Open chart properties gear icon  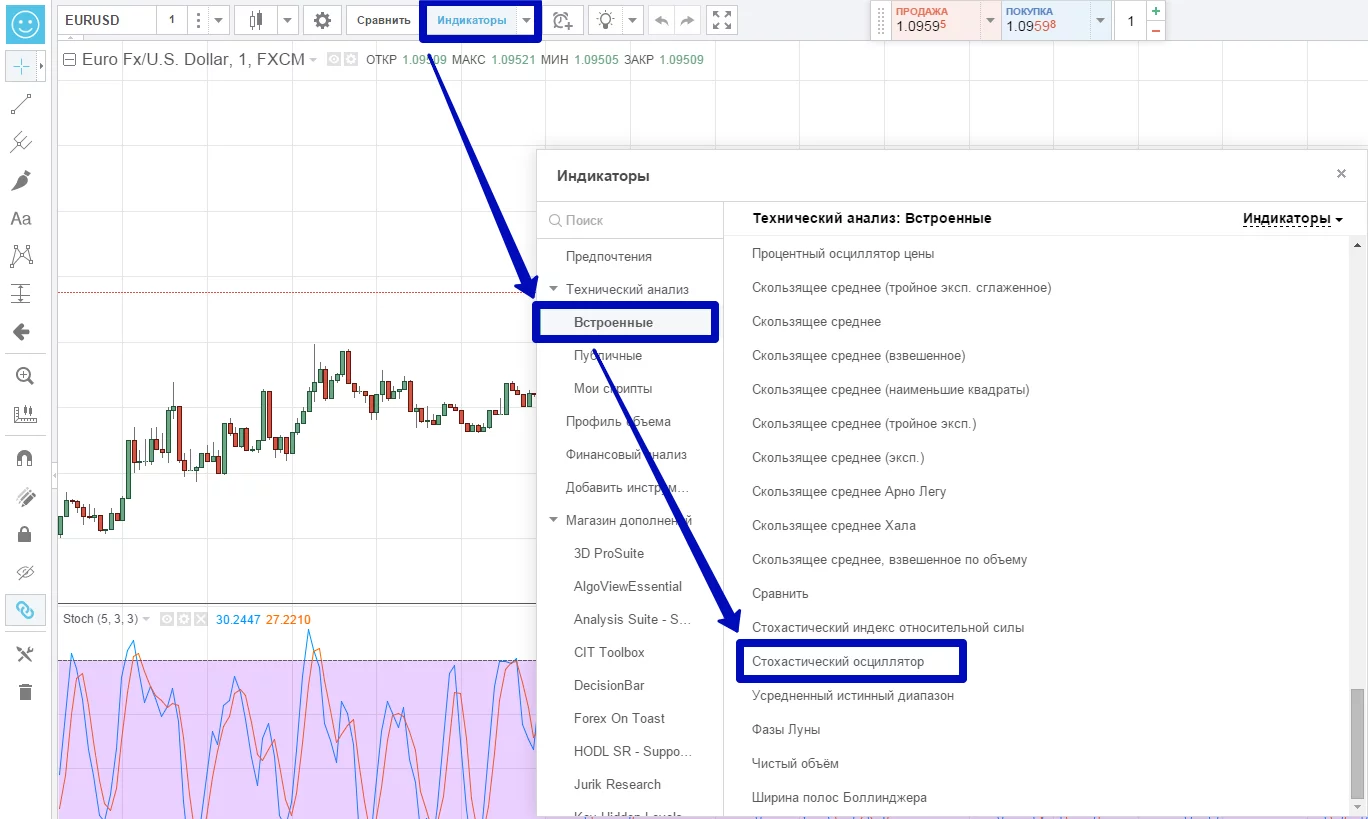(322, 20)
